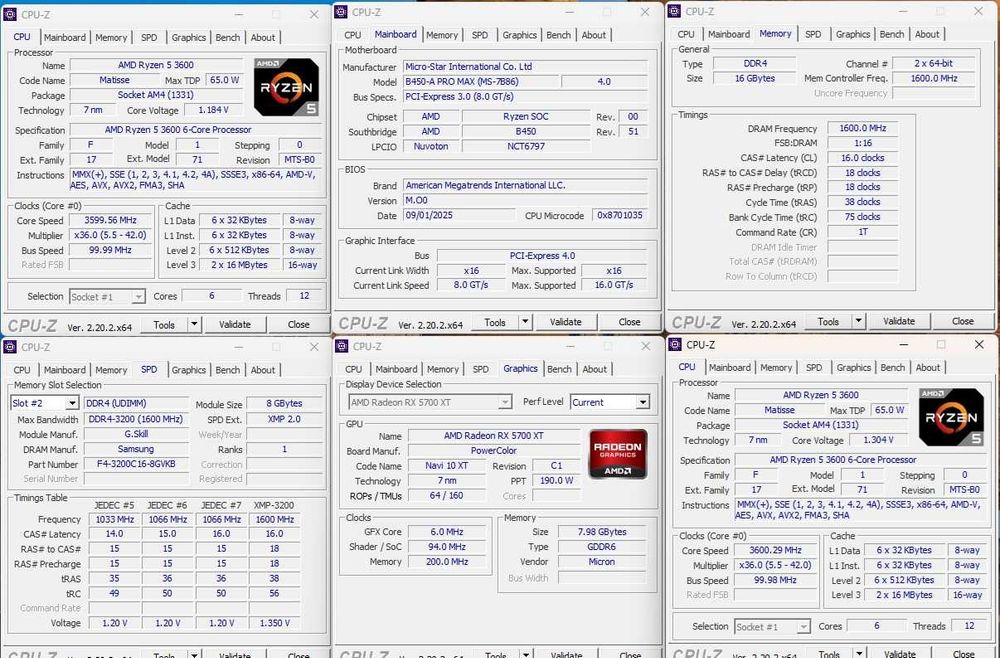Click the Max Bandwidth DDR4-3200 field
The image size is (1000, 658).
[x=136, y=419]
